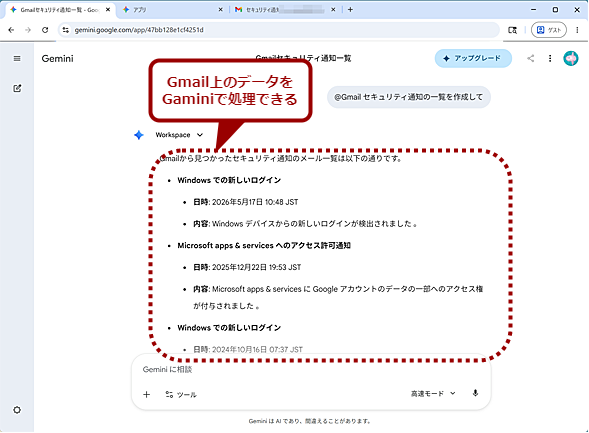
Task: Open the 高速モード mode dropdown
Action: [433, 394]
